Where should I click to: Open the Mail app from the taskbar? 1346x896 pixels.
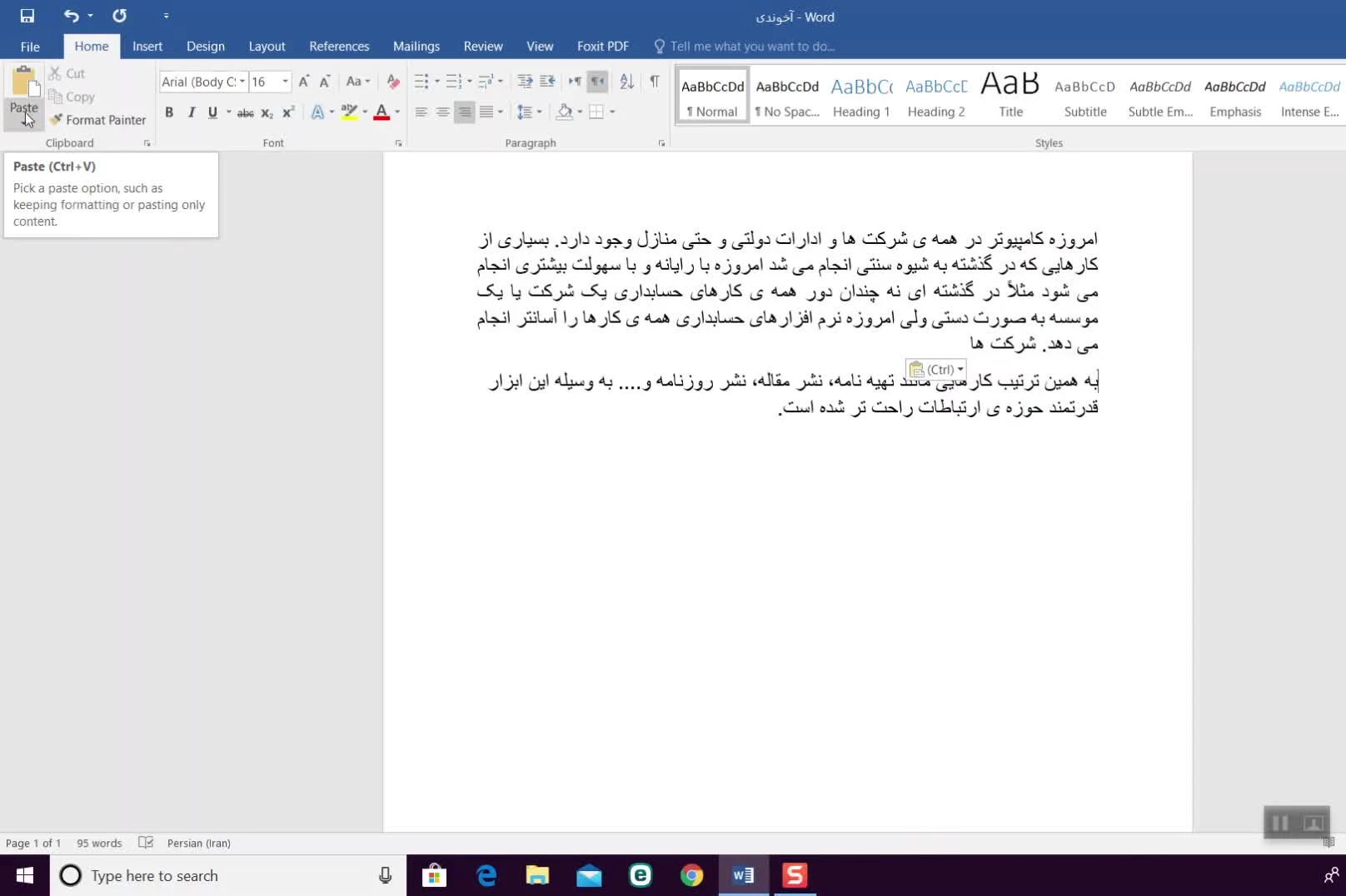pos(589,875)
